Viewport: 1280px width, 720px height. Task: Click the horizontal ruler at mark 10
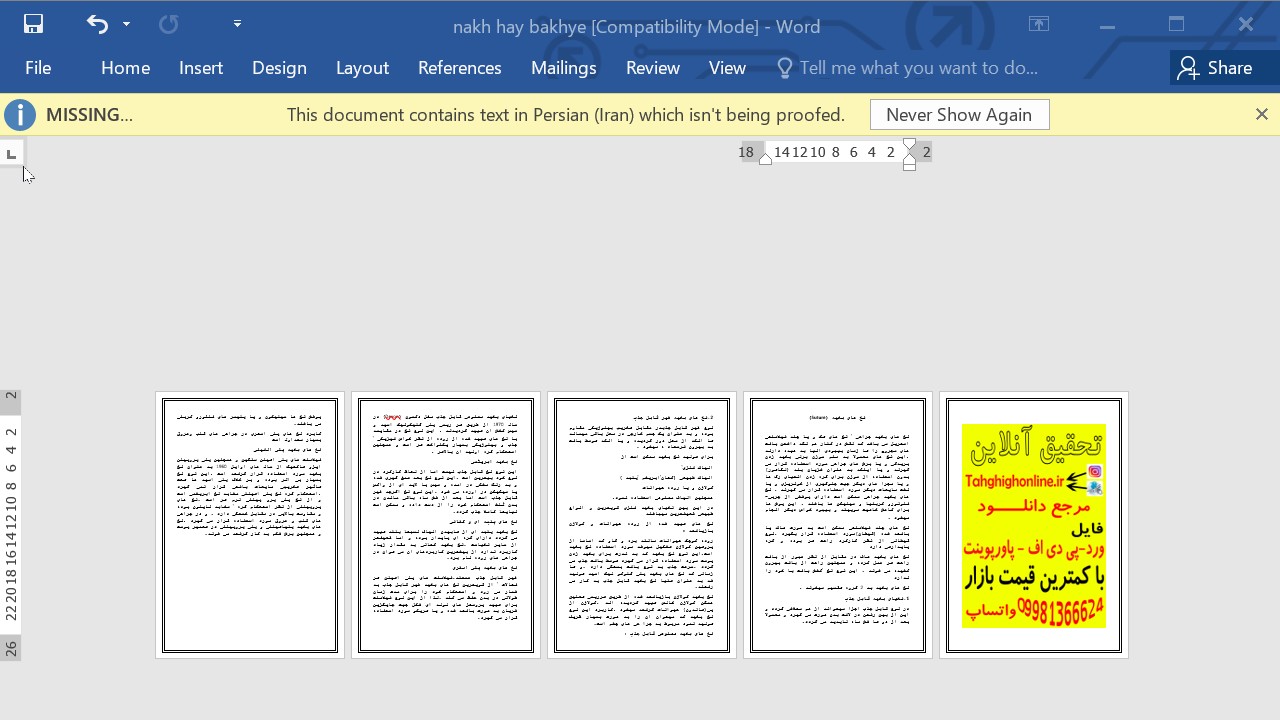[x=818, y=152]
